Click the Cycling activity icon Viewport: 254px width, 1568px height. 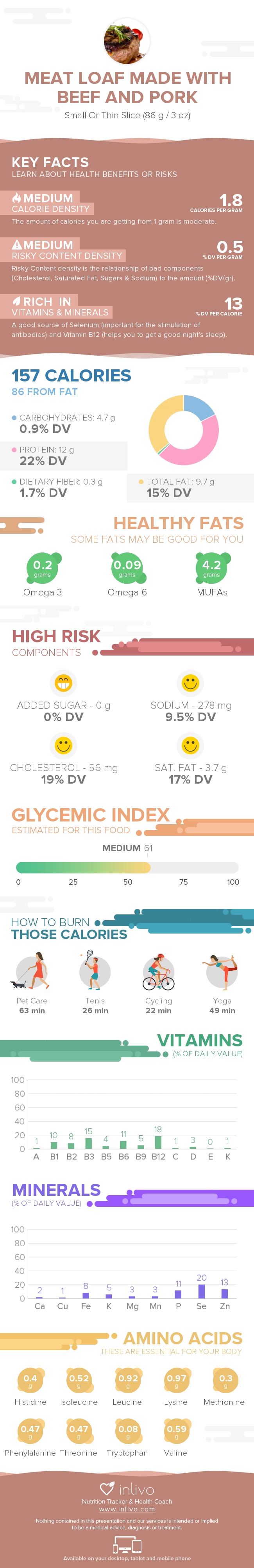pyautogui.click(x=158, y=972)
